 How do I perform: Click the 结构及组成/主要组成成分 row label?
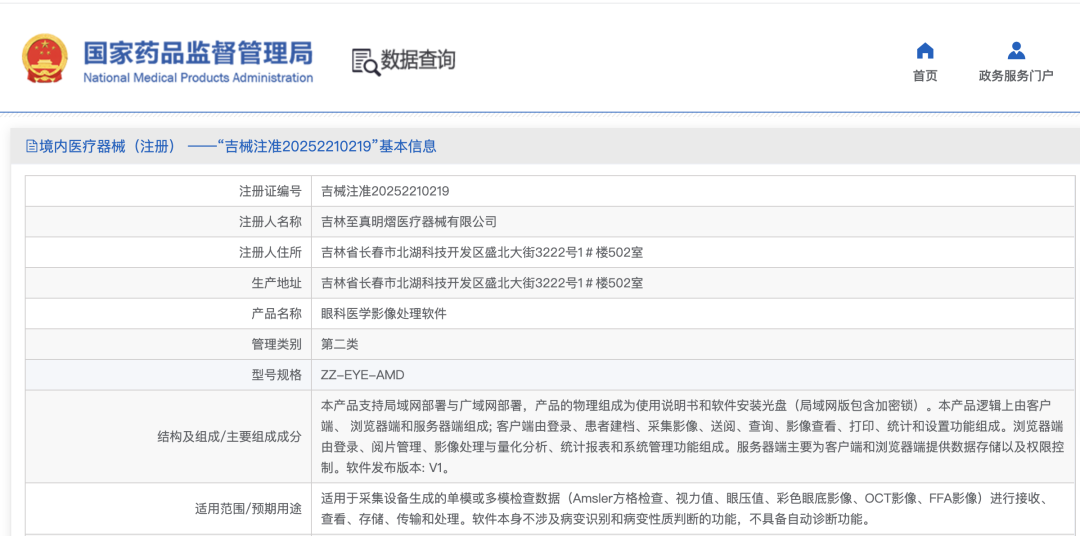click(229, 436)
